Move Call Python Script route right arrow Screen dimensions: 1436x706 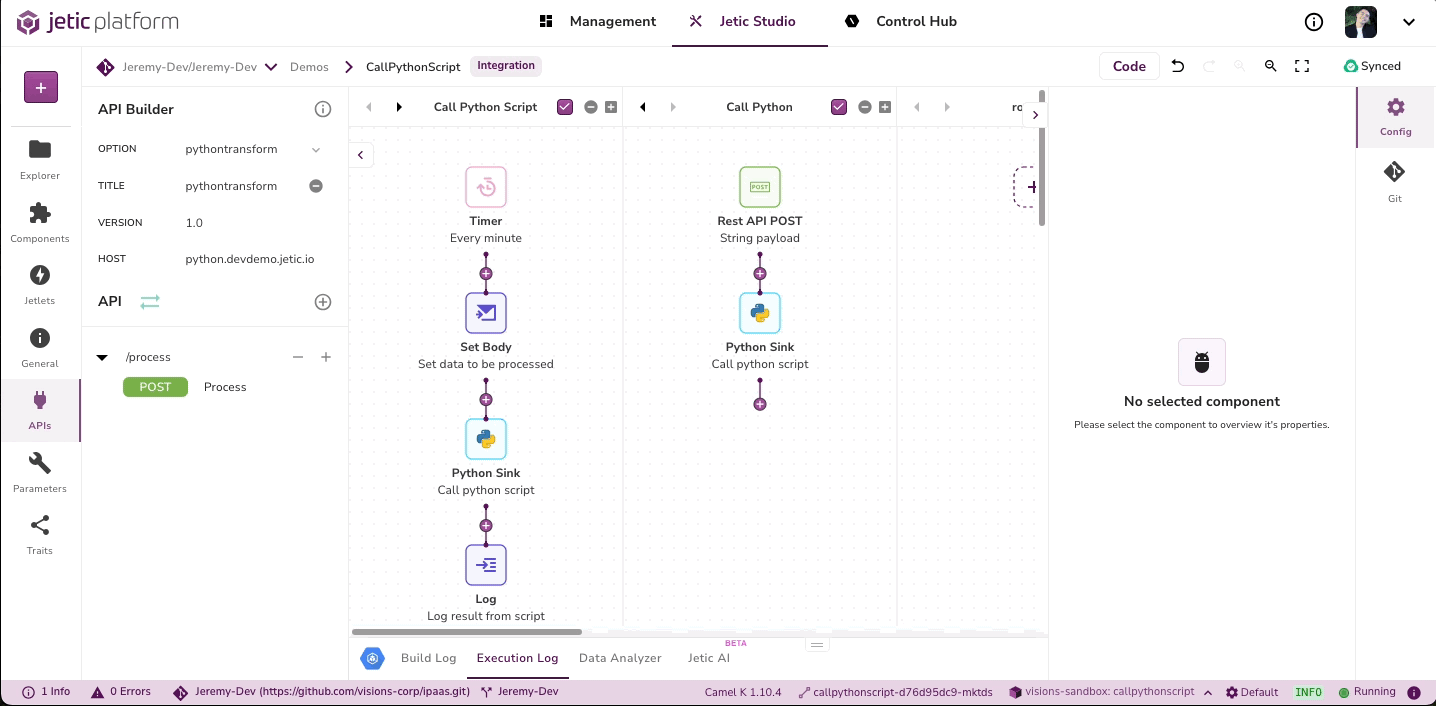click(399, 107)
